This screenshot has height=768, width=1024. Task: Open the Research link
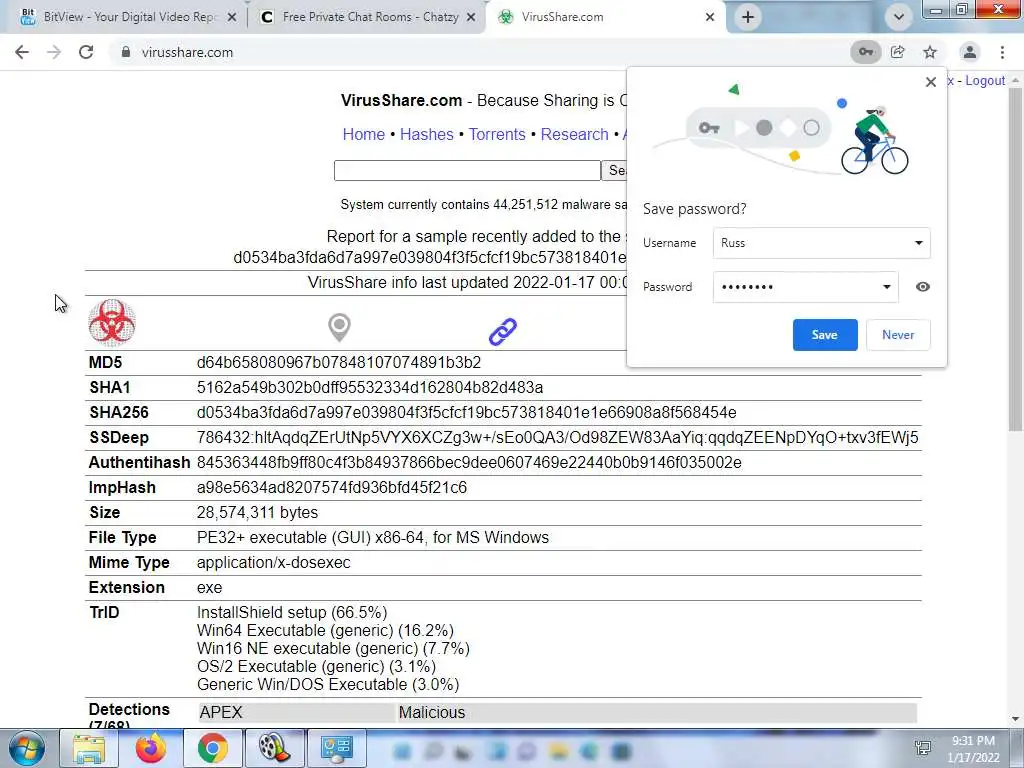pos(575,134)
